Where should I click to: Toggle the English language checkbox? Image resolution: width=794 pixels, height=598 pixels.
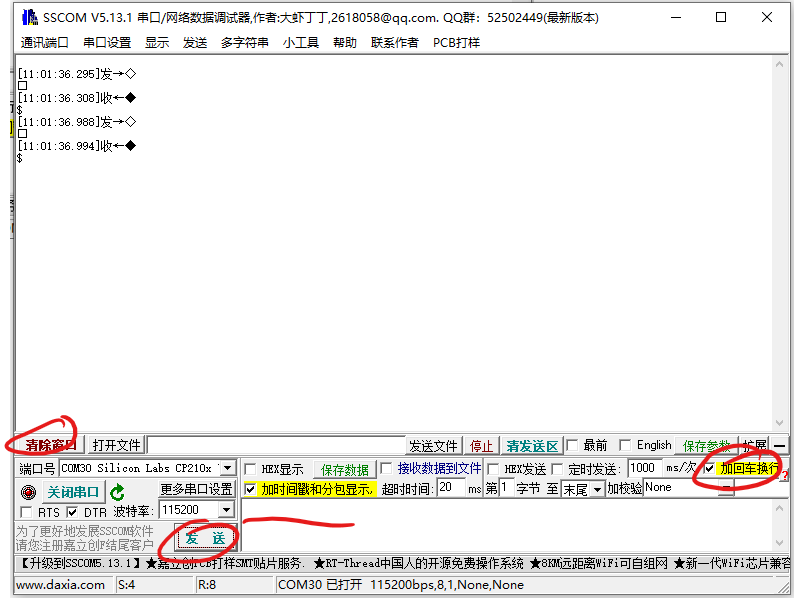[625, 446]
